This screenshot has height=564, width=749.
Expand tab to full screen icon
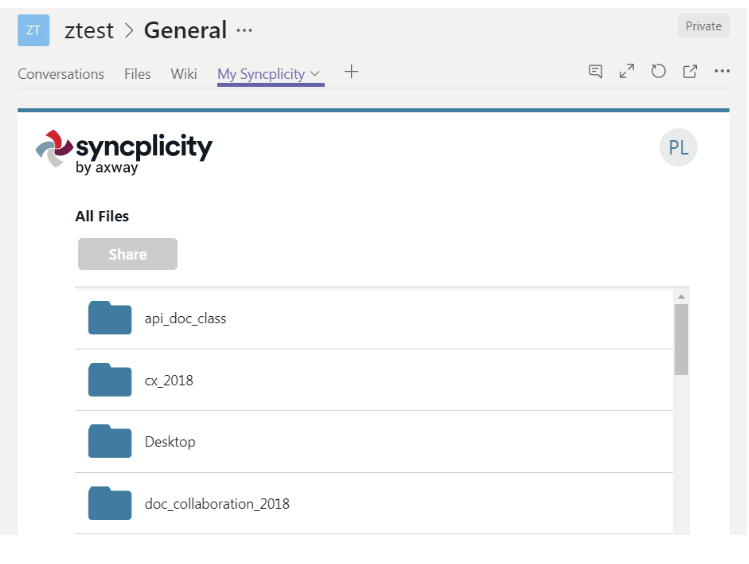click(627, 72)
